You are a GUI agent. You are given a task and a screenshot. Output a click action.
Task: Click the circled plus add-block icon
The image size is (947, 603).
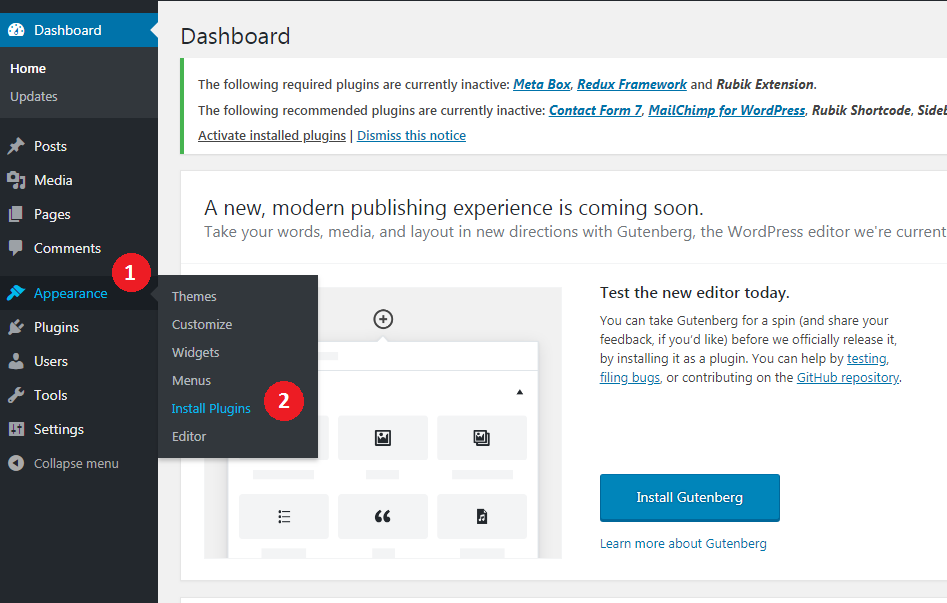coord(383,319)
